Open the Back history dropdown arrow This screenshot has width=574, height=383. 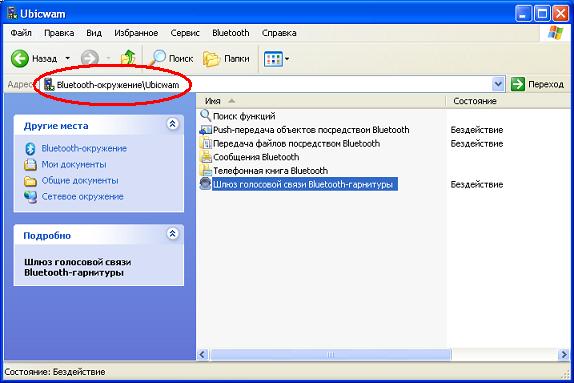tap(67, 59)
